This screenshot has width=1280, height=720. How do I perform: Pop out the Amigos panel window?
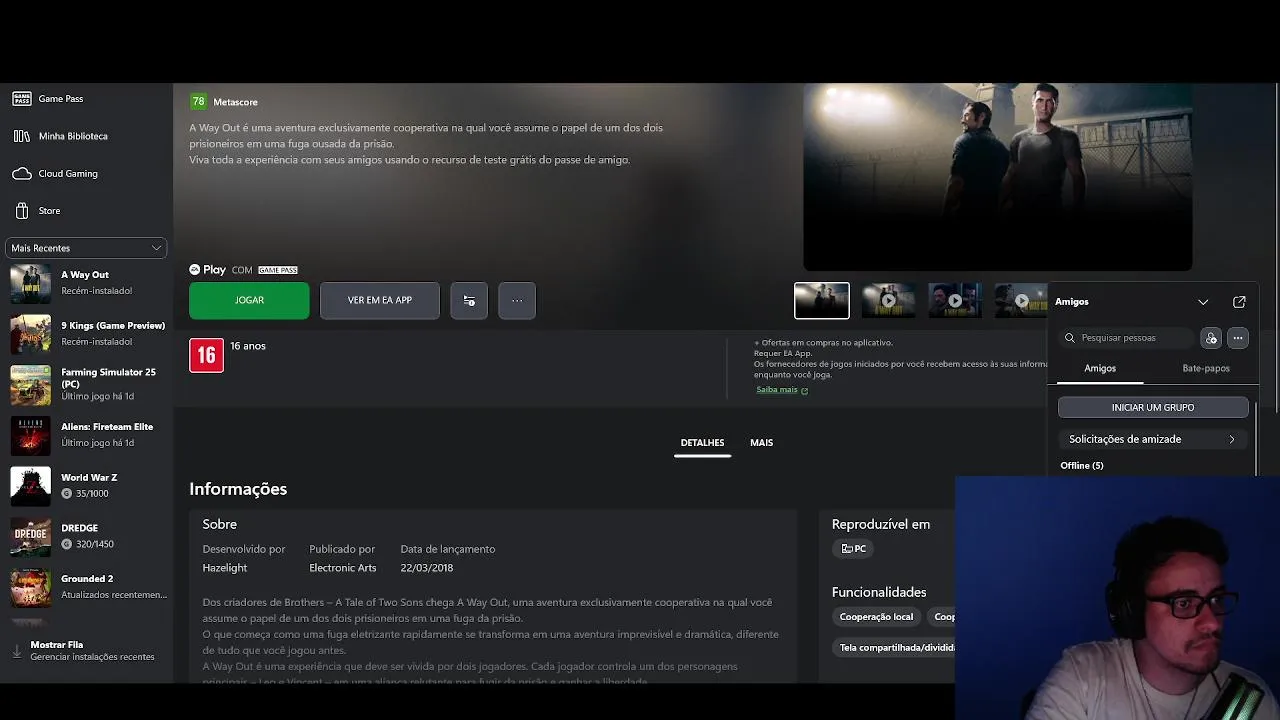(x=1239, y=302)
